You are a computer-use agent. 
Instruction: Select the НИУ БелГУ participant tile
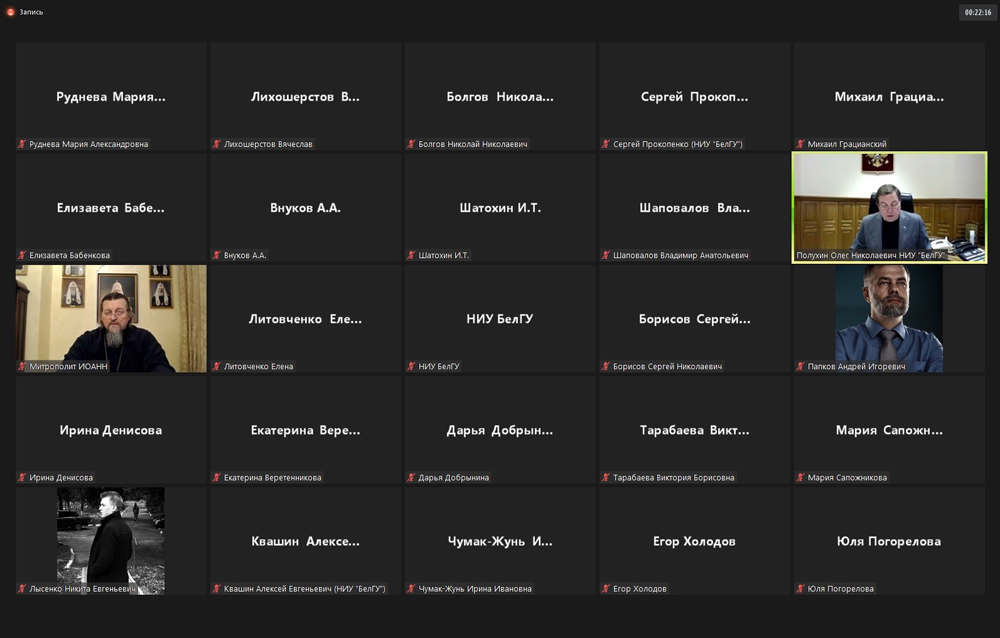[x=500, y=318]
